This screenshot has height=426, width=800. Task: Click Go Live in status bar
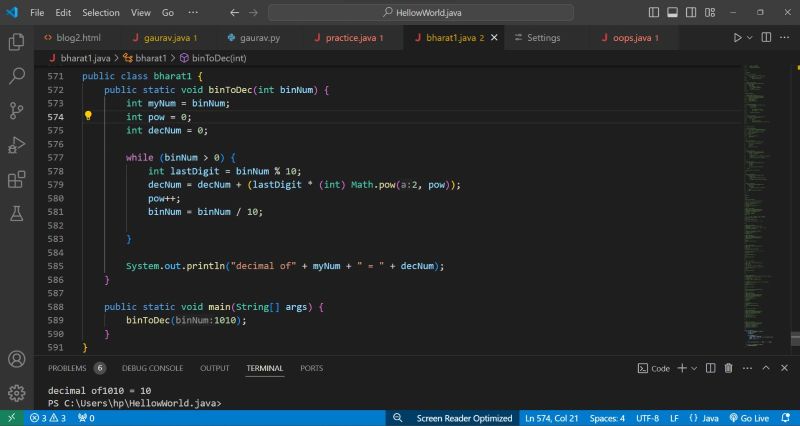tap(749, 418)
